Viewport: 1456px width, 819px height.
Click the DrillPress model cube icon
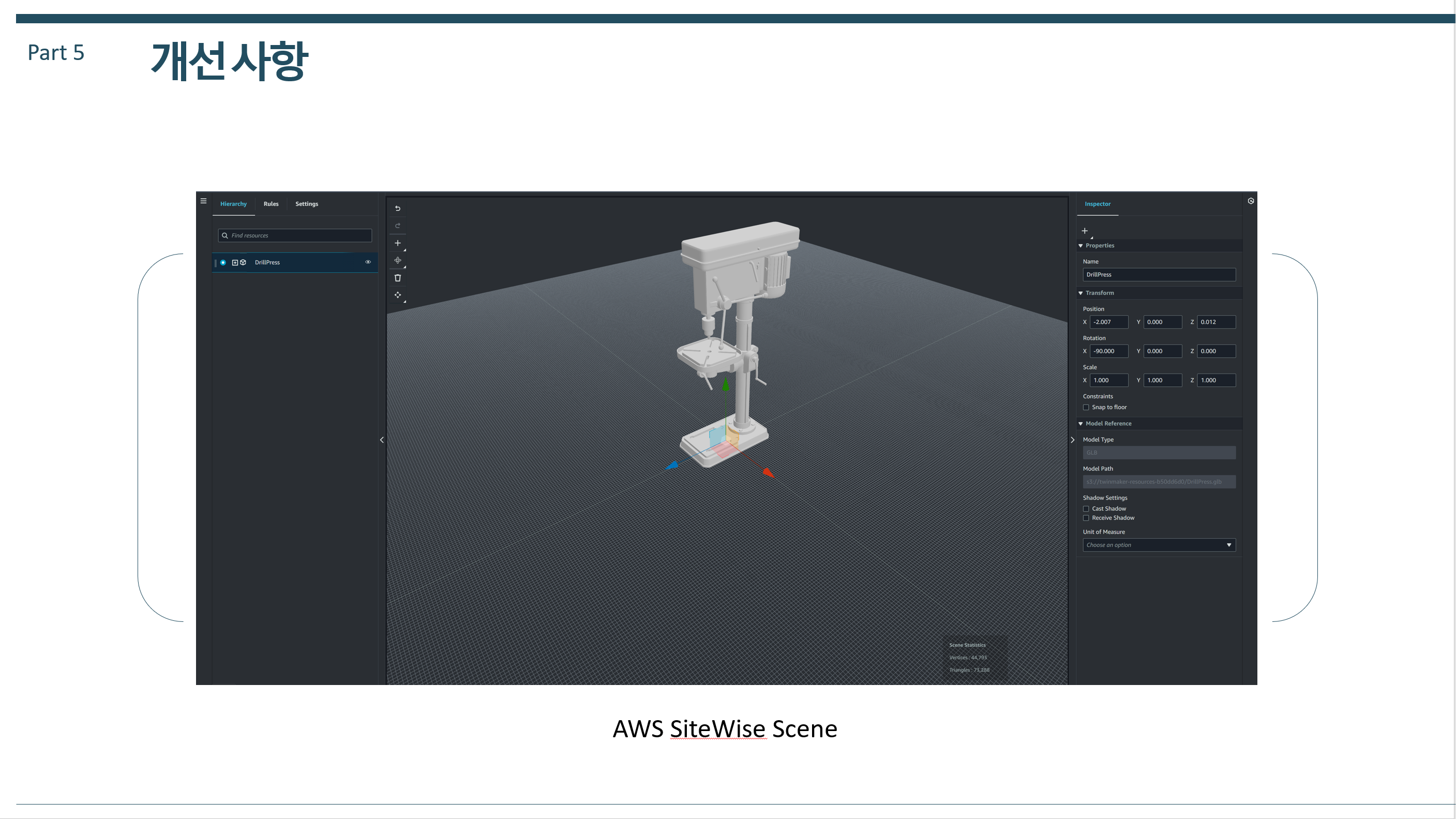(x=243, y=262)
